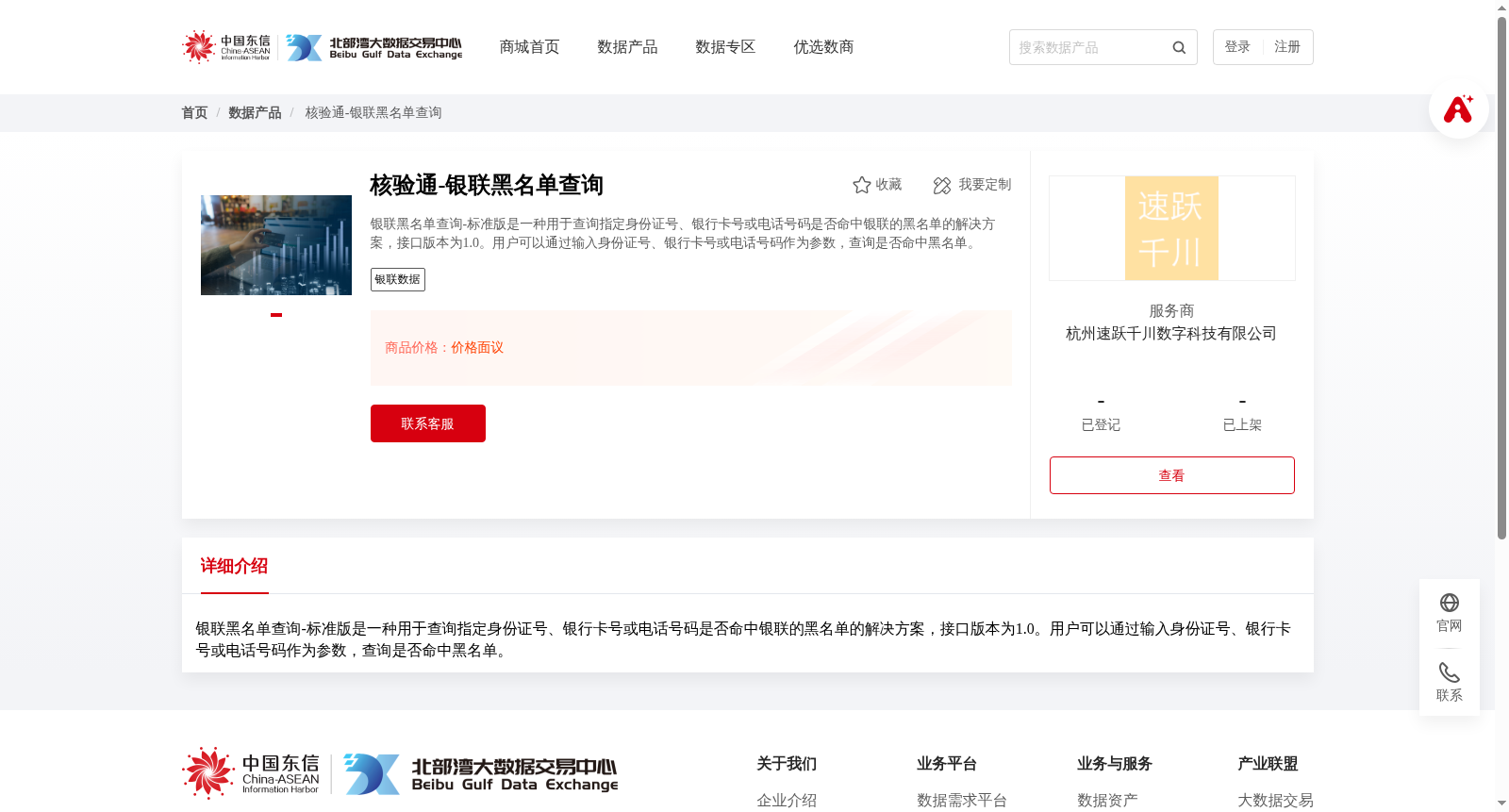
Task: Open footer 企业介绍 link
Action: point(787,801)
